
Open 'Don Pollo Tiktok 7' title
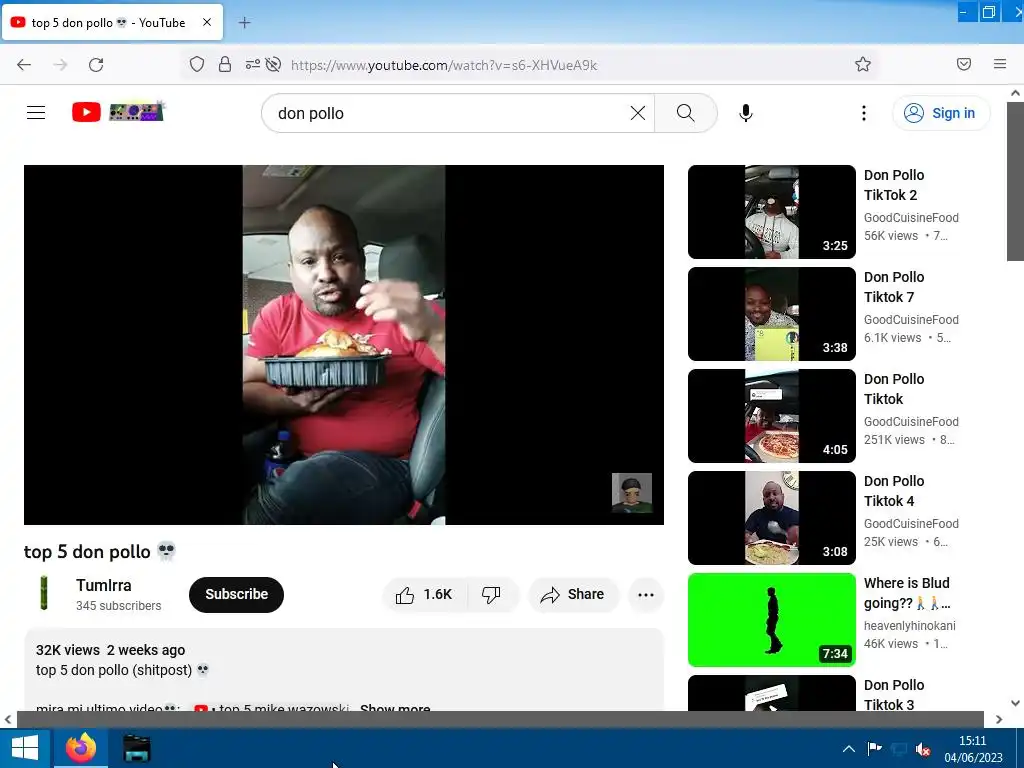click(x=893, y=287)
